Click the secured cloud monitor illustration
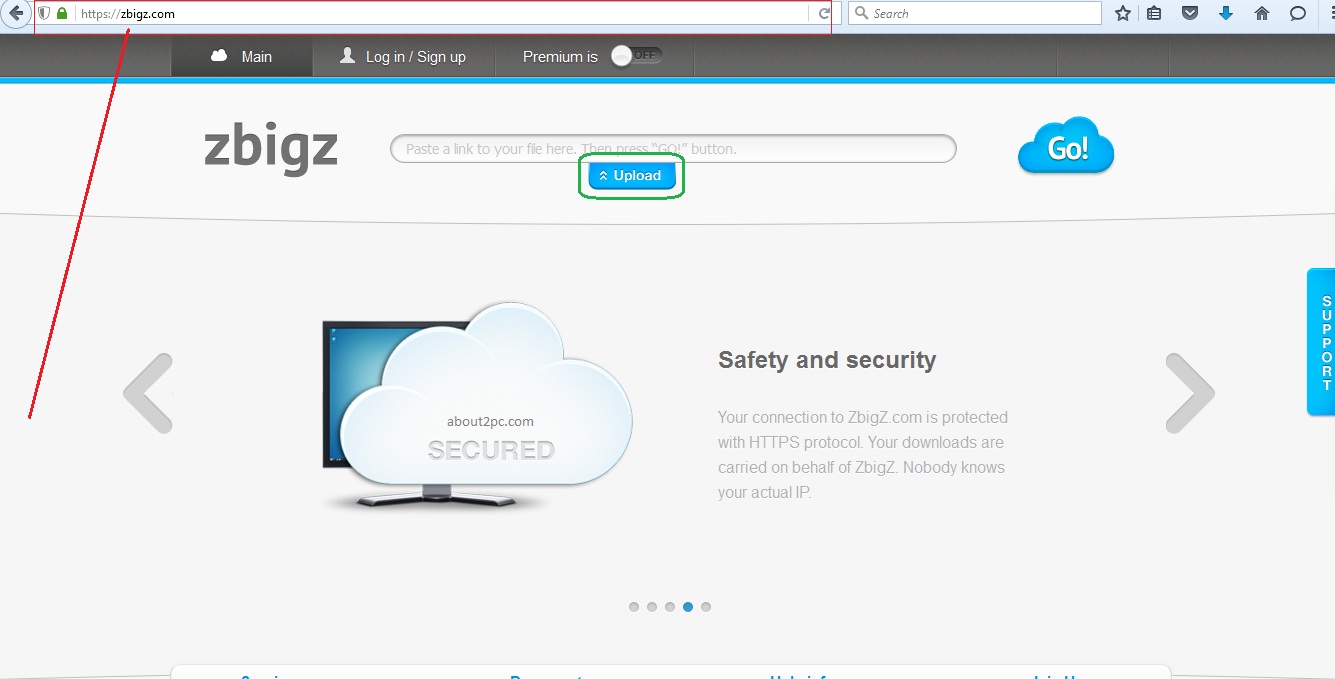 tap(477, 407)
